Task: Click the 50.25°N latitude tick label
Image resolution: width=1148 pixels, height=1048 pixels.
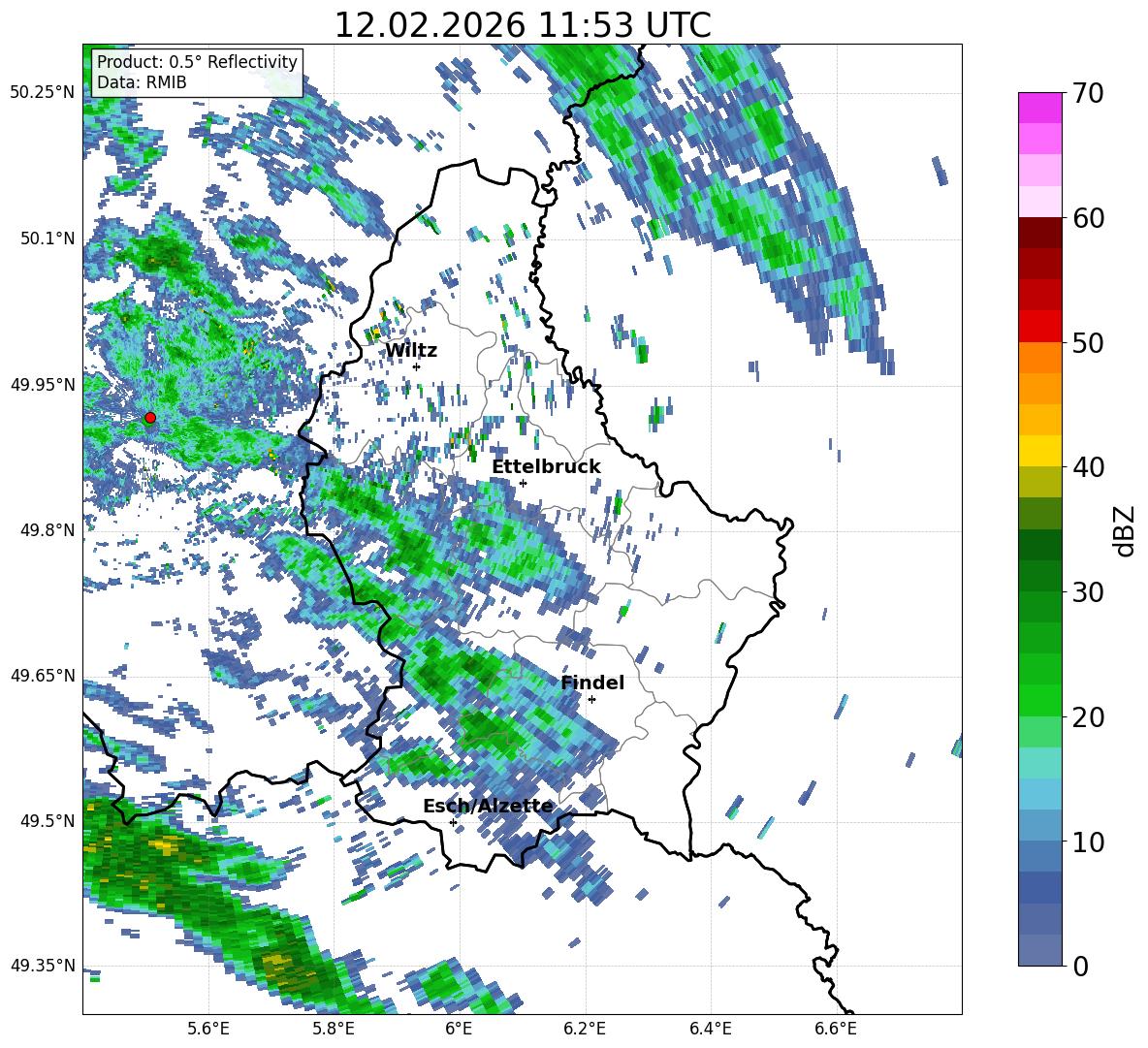Action: click(43, 92)
